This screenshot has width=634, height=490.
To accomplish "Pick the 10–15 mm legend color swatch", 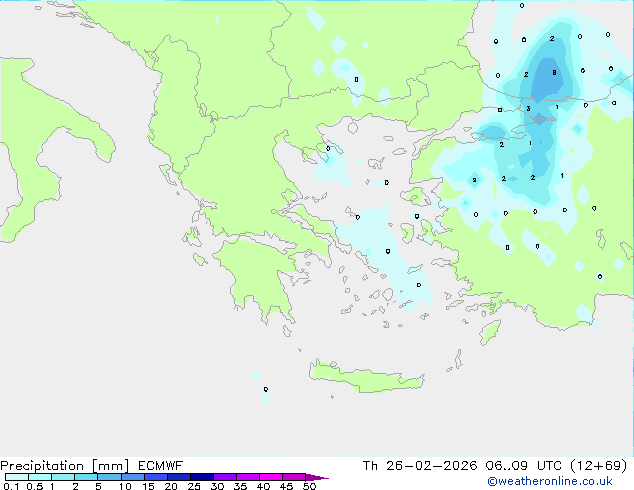I will (x=132, y=477).
